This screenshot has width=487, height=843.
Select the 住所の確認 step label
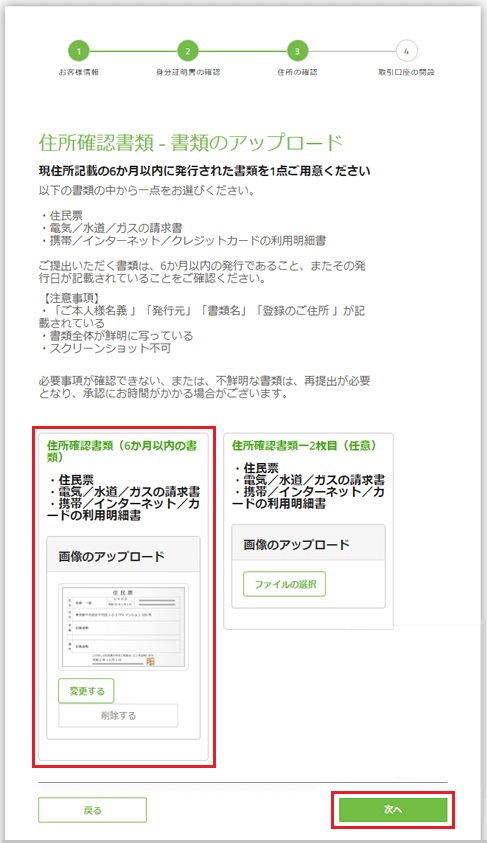pos(297,72)
